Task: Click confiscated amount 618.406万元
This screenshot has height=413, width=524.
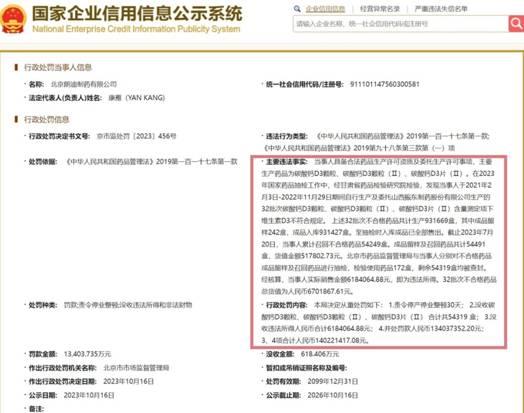Action: click(x=319, y=354)
